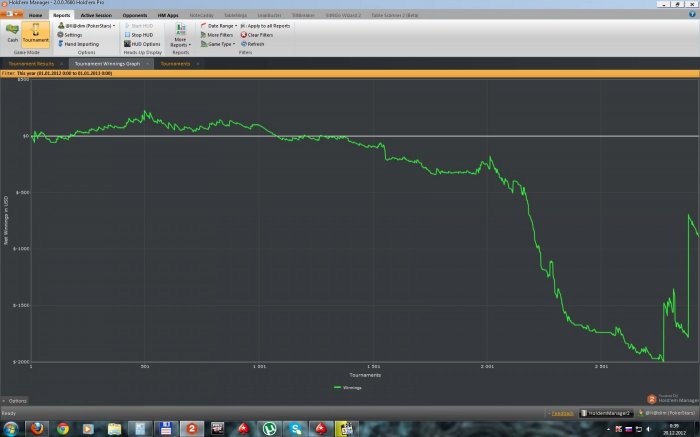
Task: Click the Winnings legend entry
Action: coord(348,387)
